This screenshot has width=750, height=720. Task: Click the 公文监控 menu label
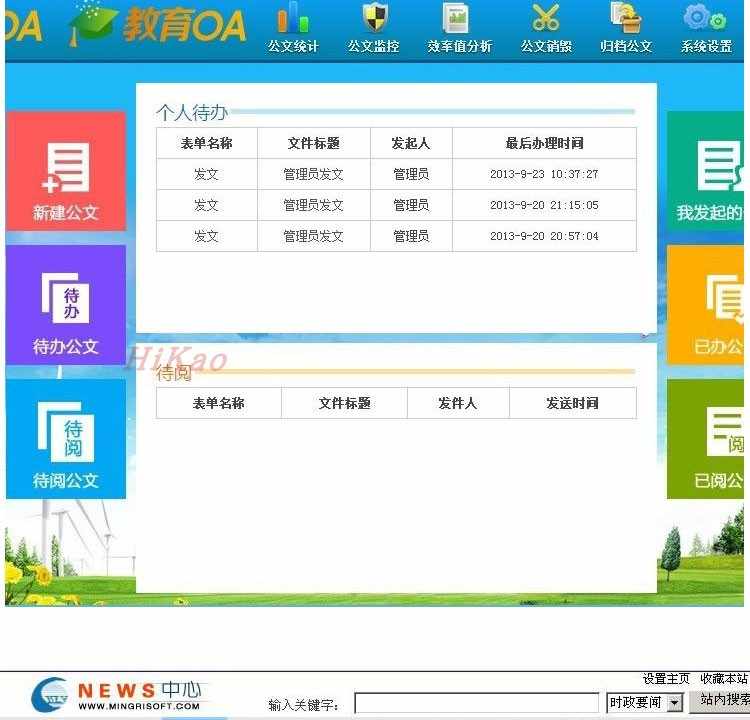(374, 46)
